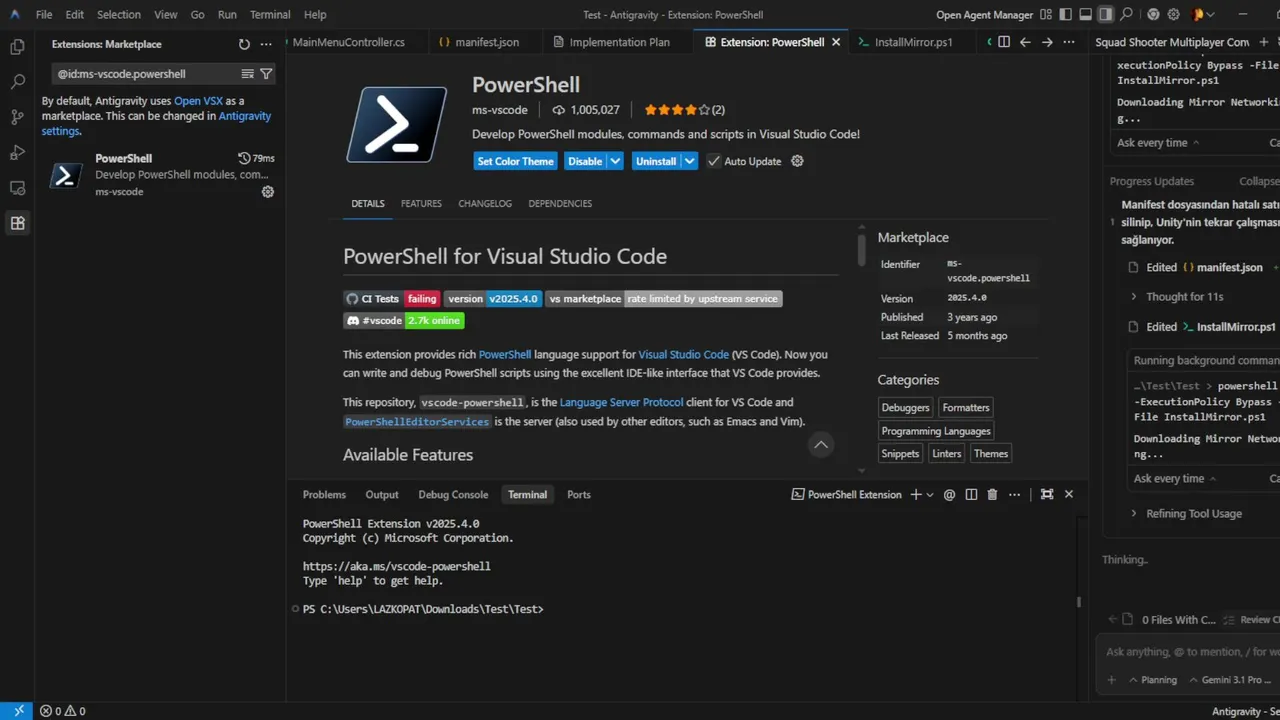Maximize the terminal panel size
This screenshot has height=720, width=1280.
coord(1047,494)
